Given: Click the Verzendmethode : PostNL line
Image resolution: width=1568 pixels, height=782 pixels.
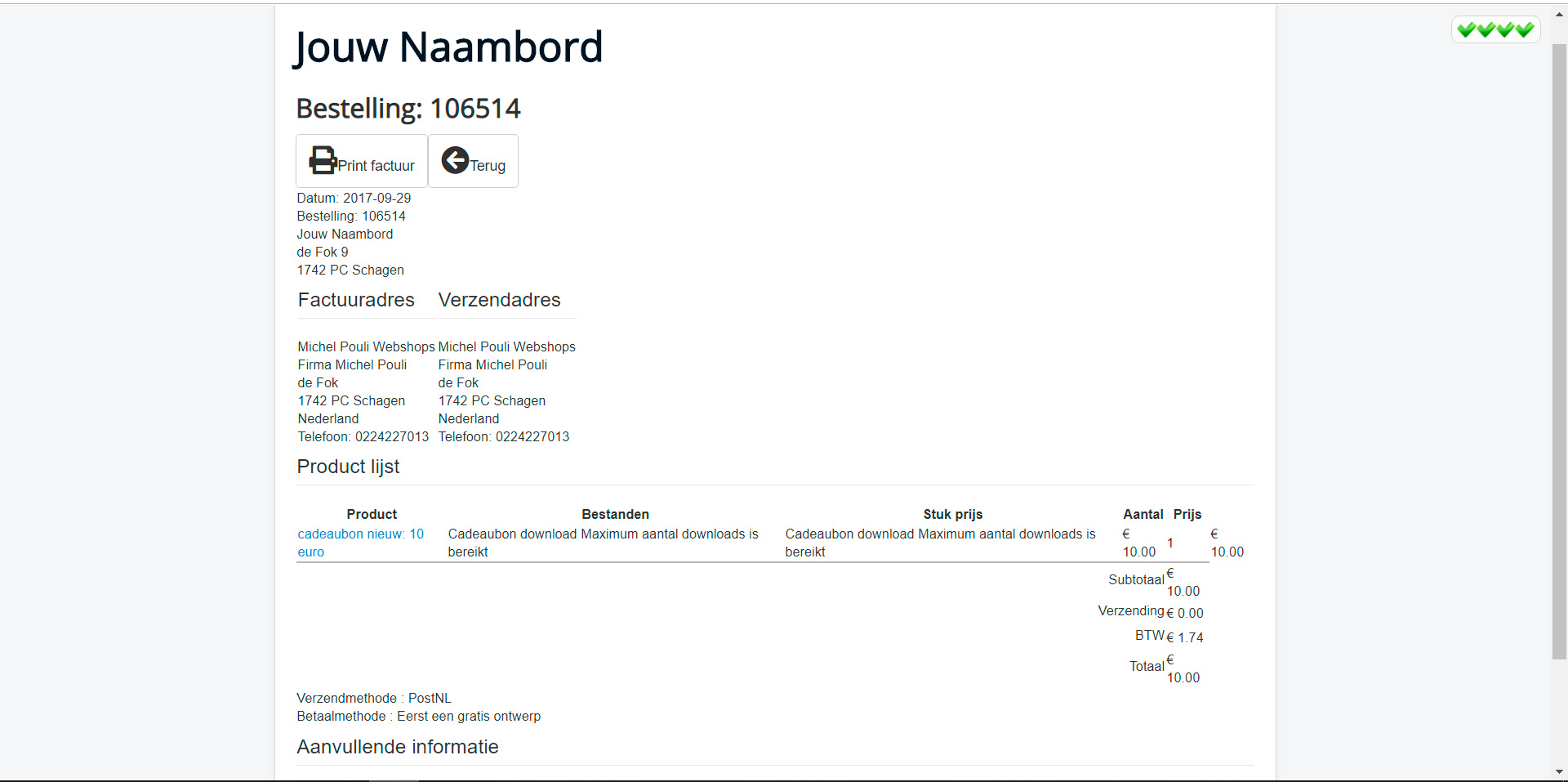Looking at the screenshot, I should coord(374,698).
